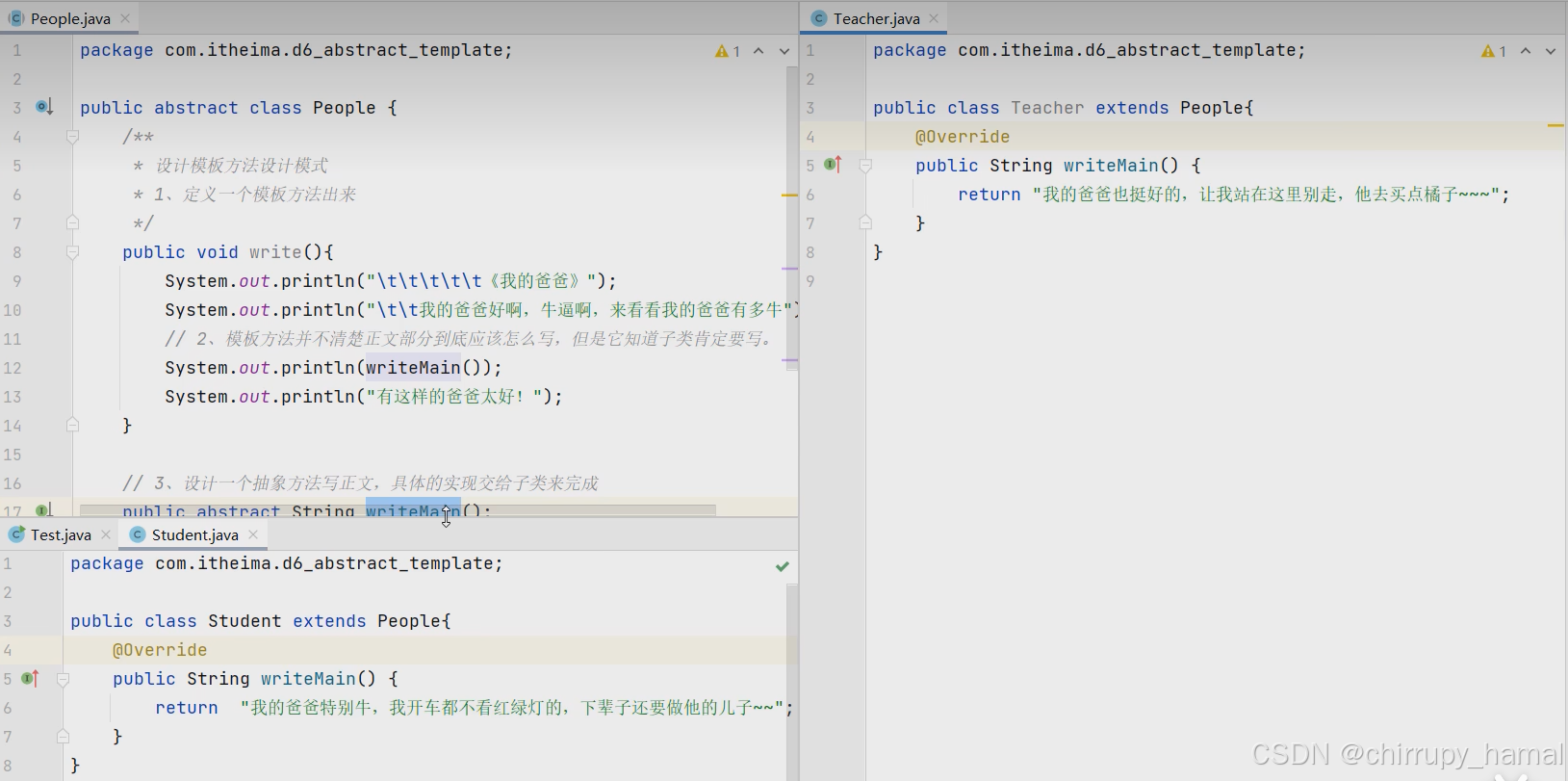Close the Student.java tab
This screenshot has height=781, width=1568.
coord(253,534)
